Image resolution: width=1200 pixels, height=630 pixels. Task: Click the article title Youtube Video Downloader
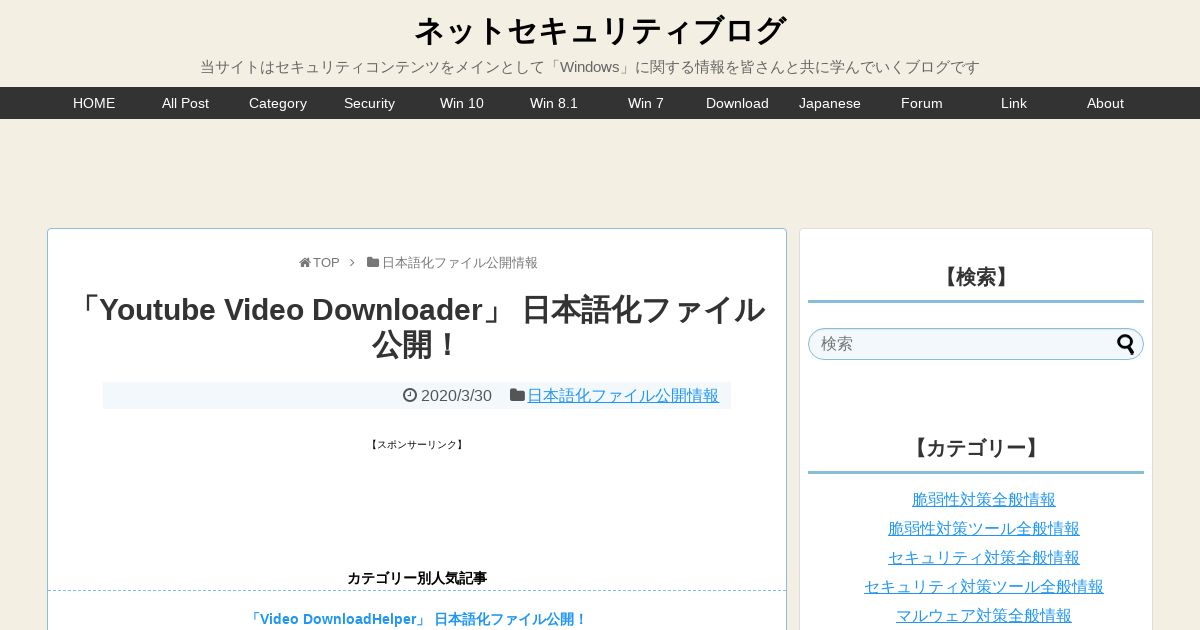click(x=417, y=327)
